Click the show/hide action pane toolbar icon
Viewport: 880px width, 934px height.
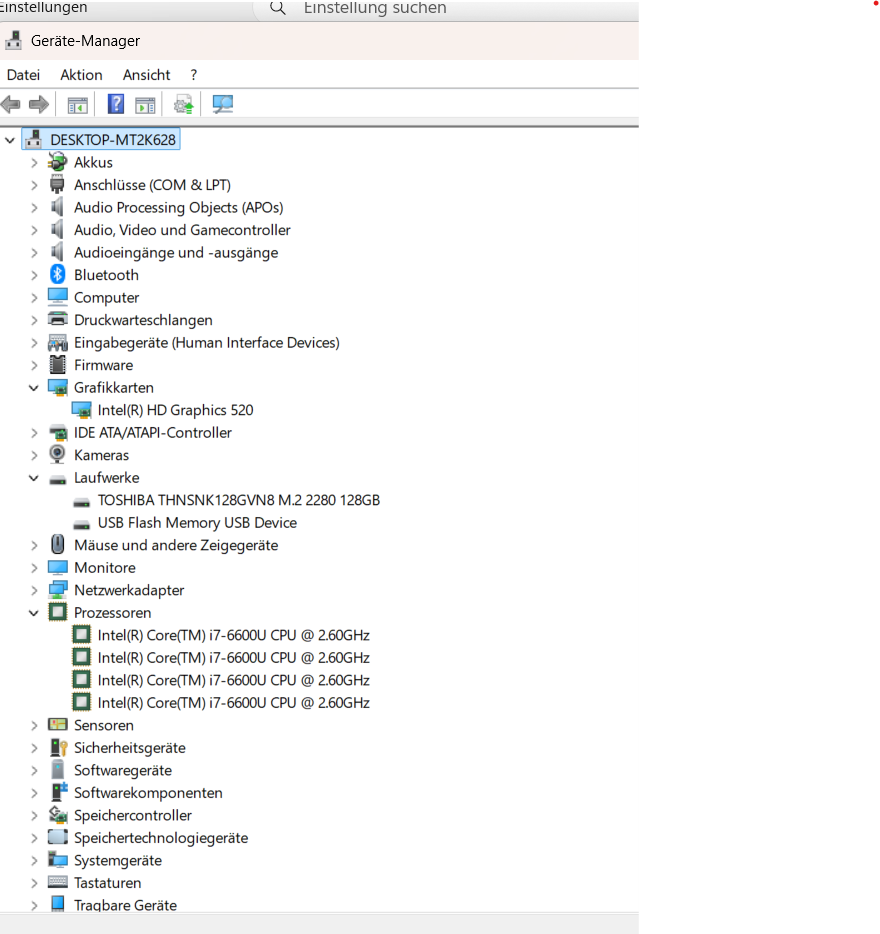[x=145, y=105]
